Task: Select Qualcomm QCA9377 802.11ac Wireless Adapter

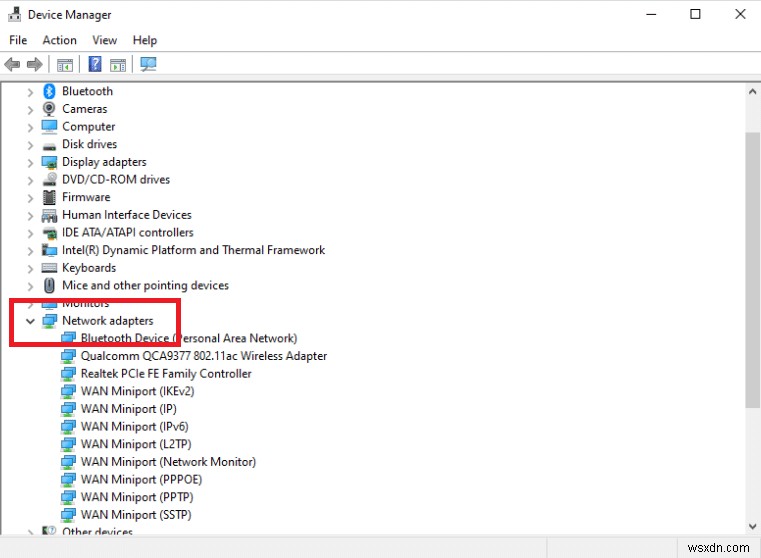Action: click(x=203, y=356)
